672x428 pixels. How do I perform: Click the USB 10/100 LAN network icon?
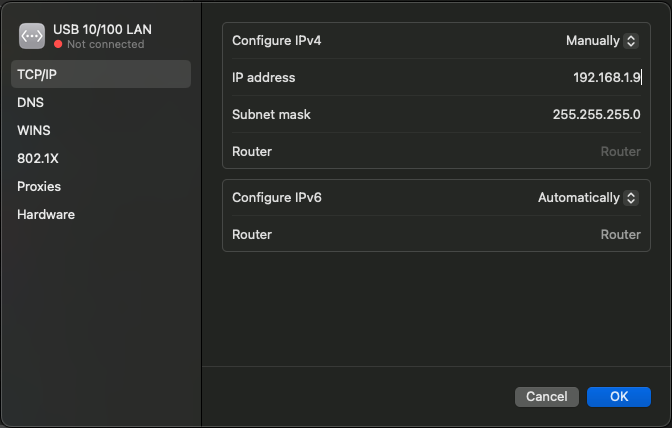(32, 36)
